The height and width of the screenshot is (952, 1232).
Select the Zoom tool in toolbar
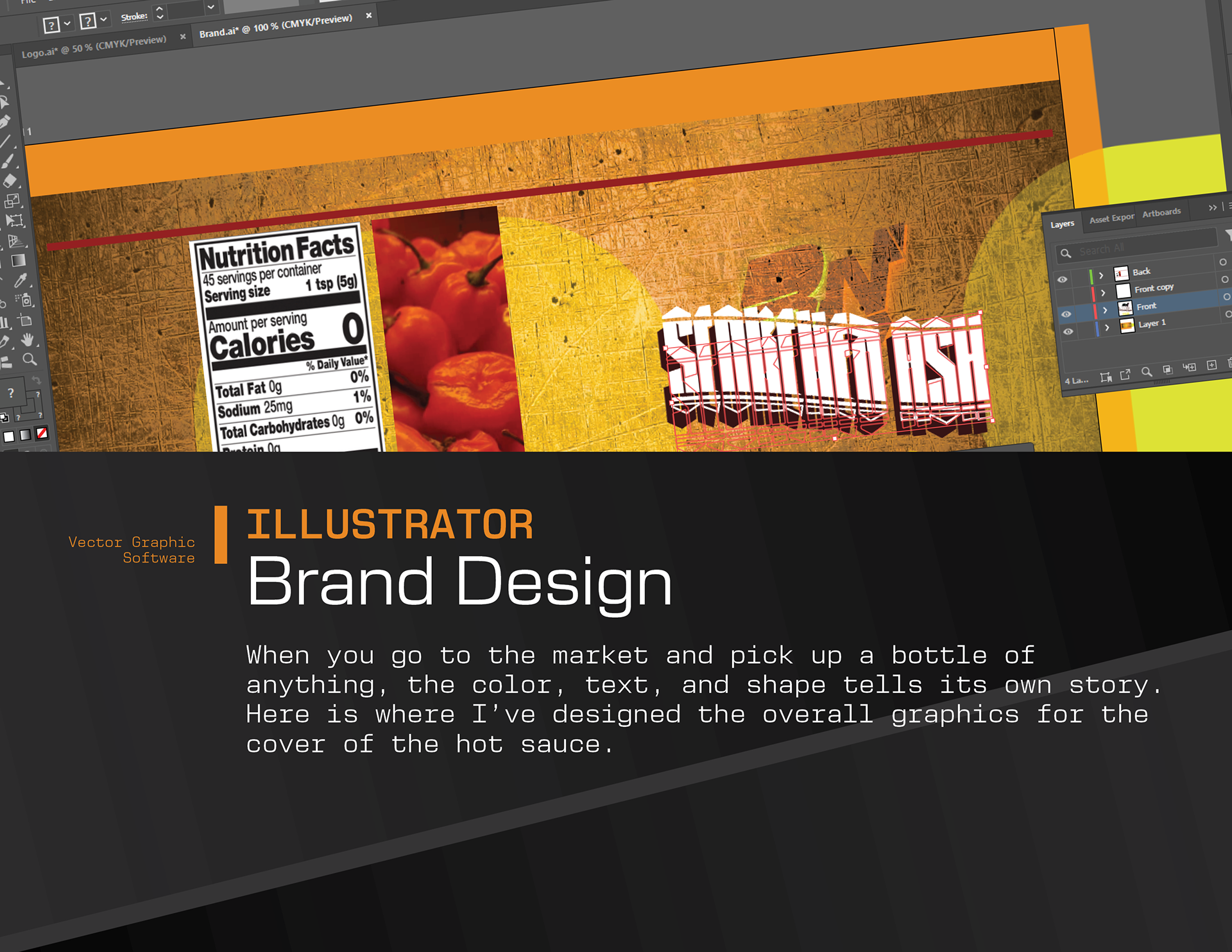[30, 359]
